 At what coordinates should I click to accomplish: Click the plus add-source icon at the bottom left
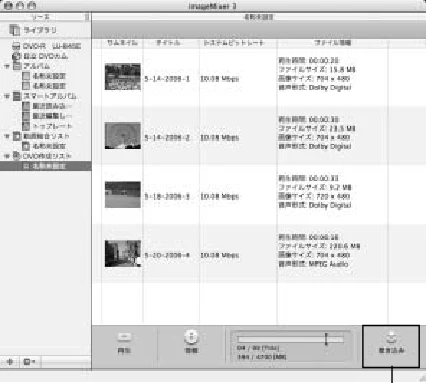point(10,362)
